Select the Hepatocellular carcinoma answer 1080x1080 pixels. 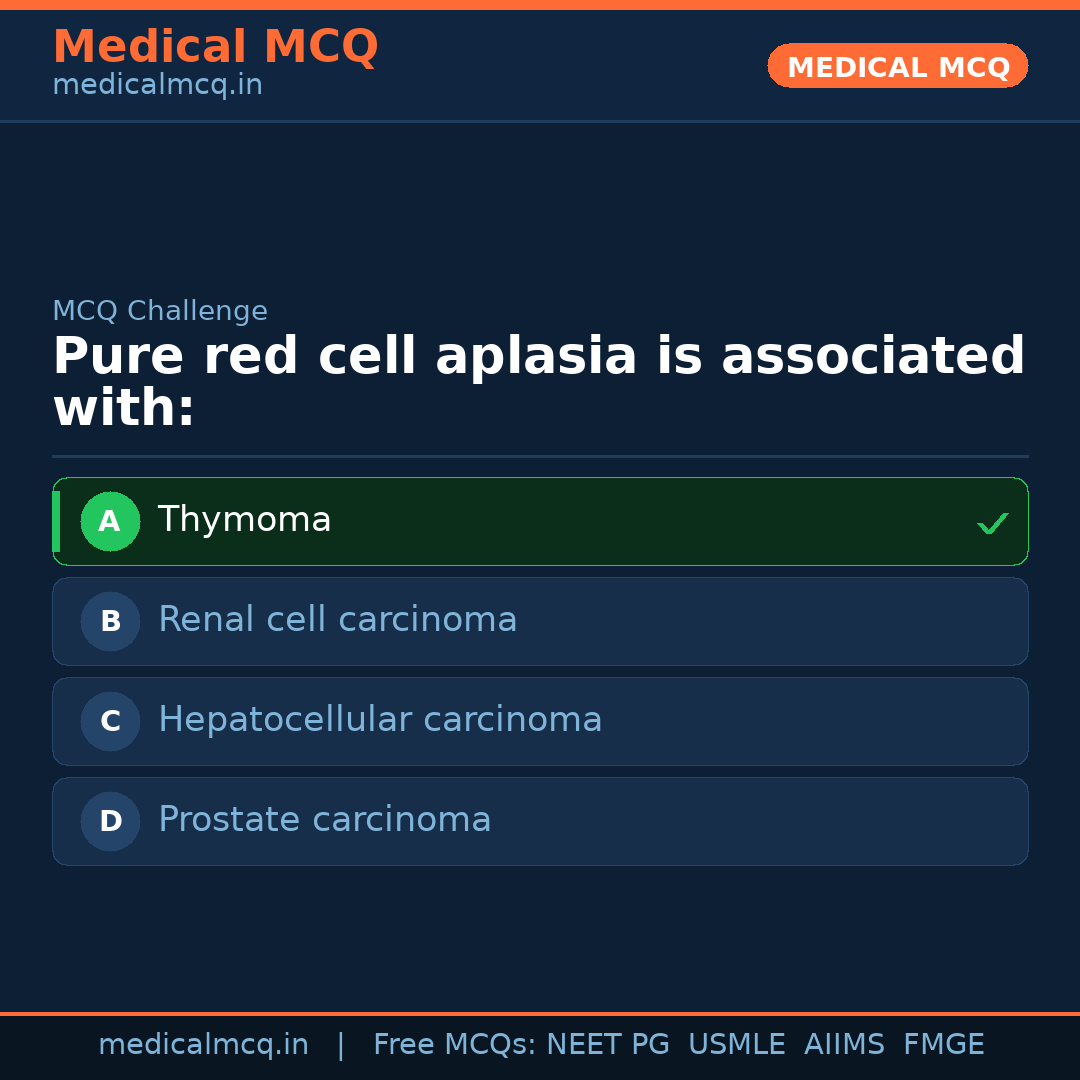pos(380,720)
